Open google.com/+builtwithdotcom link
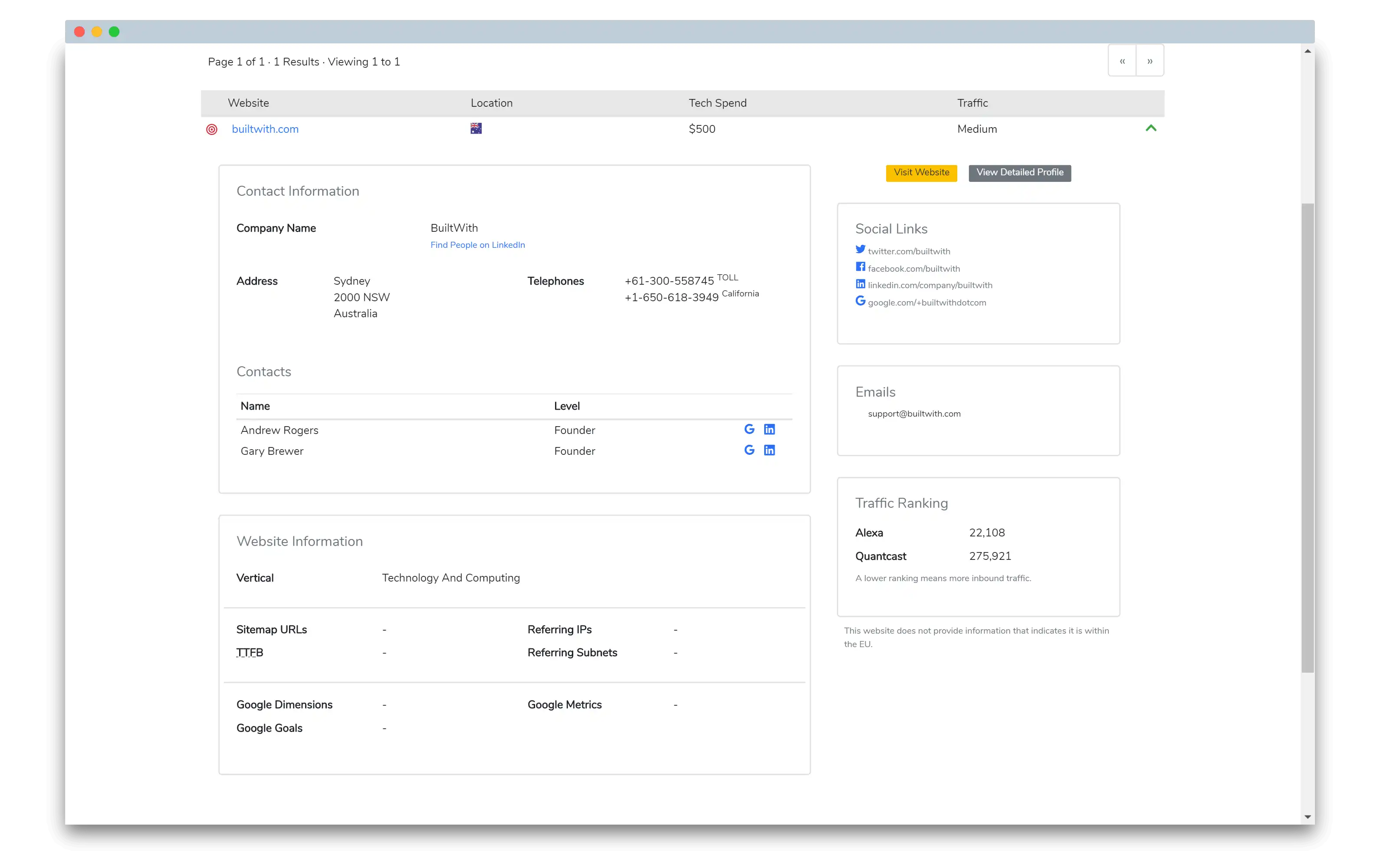This screenshot has width=1380, height=868. pyautogui.click(x=927, y=302)
